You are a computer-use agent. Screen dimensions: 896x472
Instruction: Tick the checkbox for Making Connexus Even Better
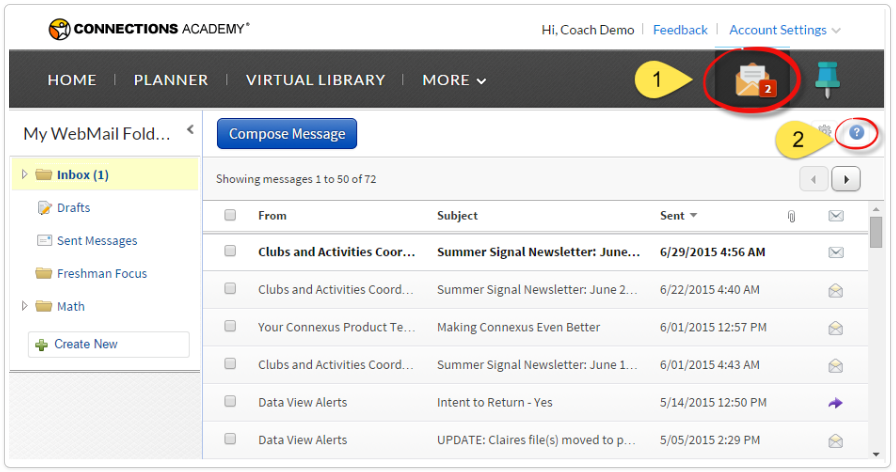tap(230, 327)
